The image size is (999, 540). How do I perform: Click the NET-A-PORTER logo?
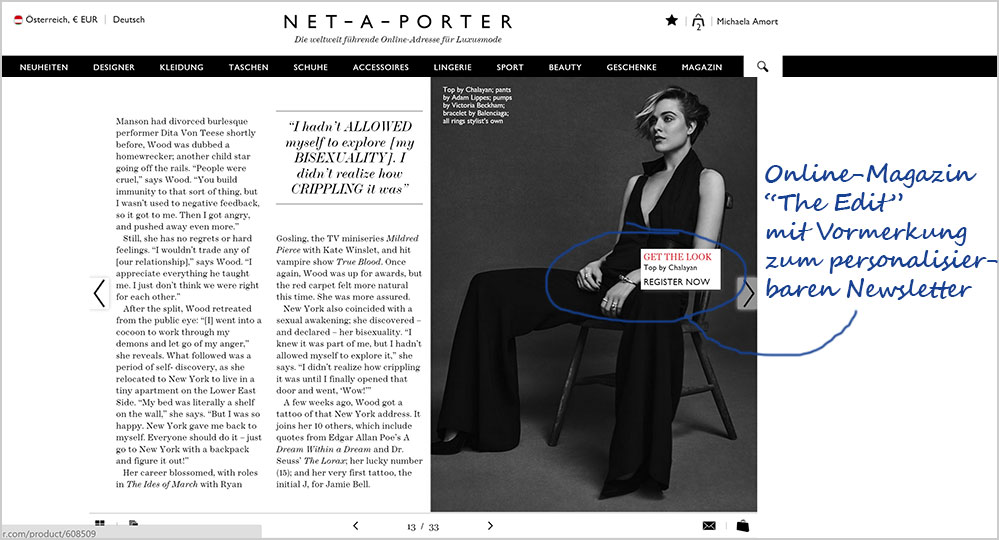398,22
